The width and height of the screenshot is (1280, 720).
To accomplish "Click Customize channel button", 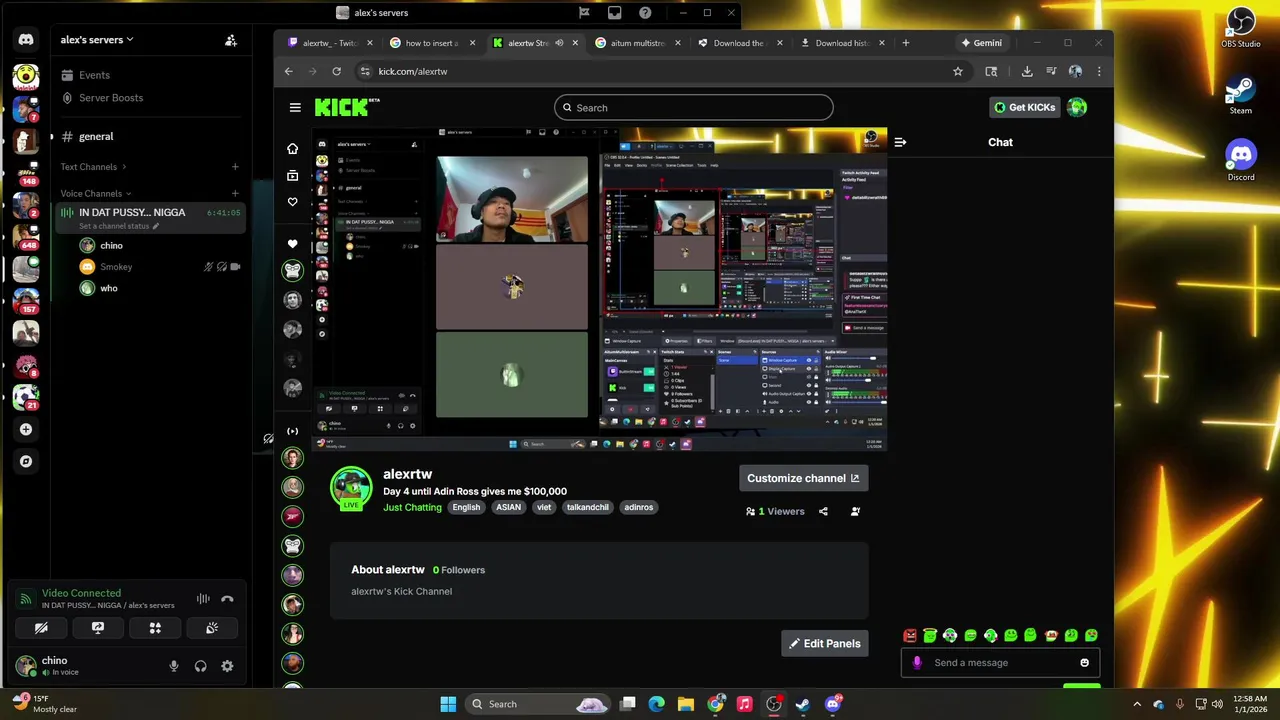I will [803, 478].
